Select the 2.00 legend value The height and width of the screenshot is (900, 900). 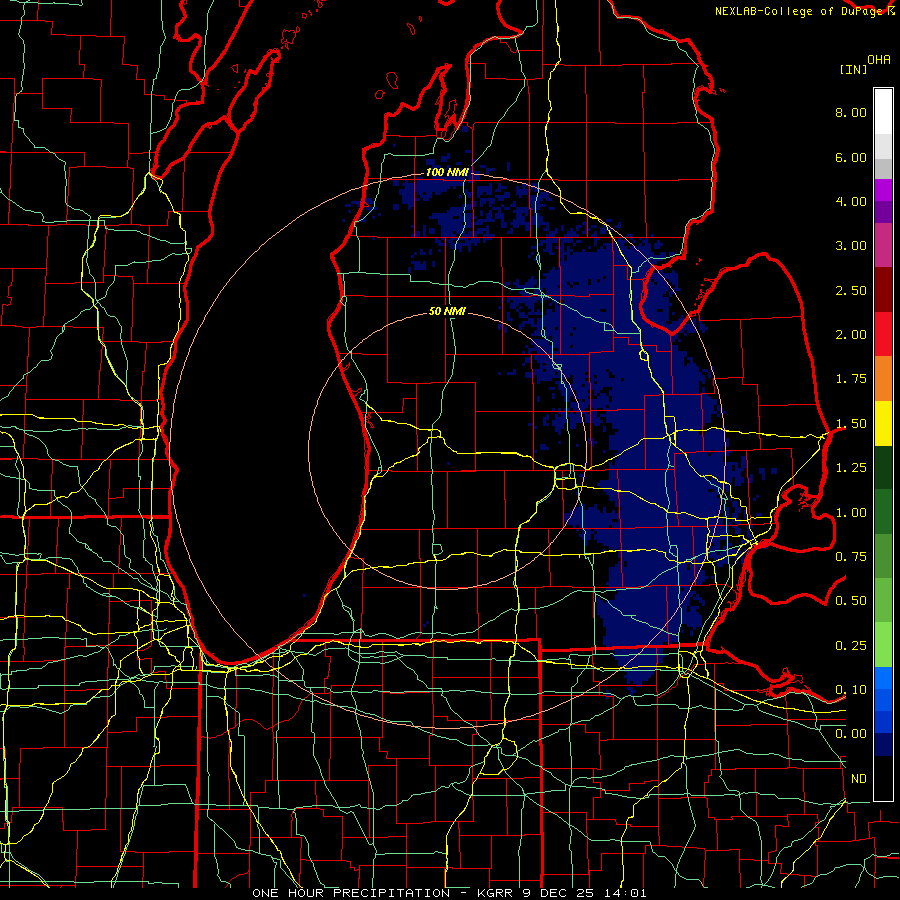pos(851,335)
